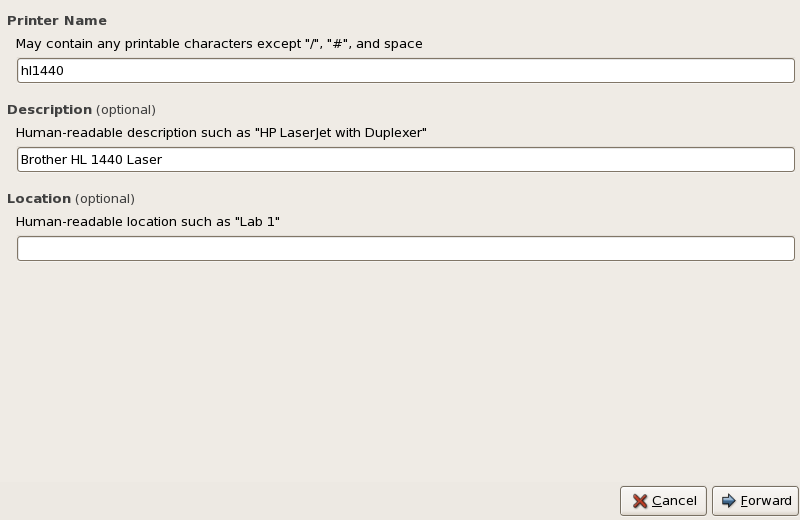Click the bold "Description" heading label
Image resolution: width=800 pixels, height=520 pixels.
49,109
